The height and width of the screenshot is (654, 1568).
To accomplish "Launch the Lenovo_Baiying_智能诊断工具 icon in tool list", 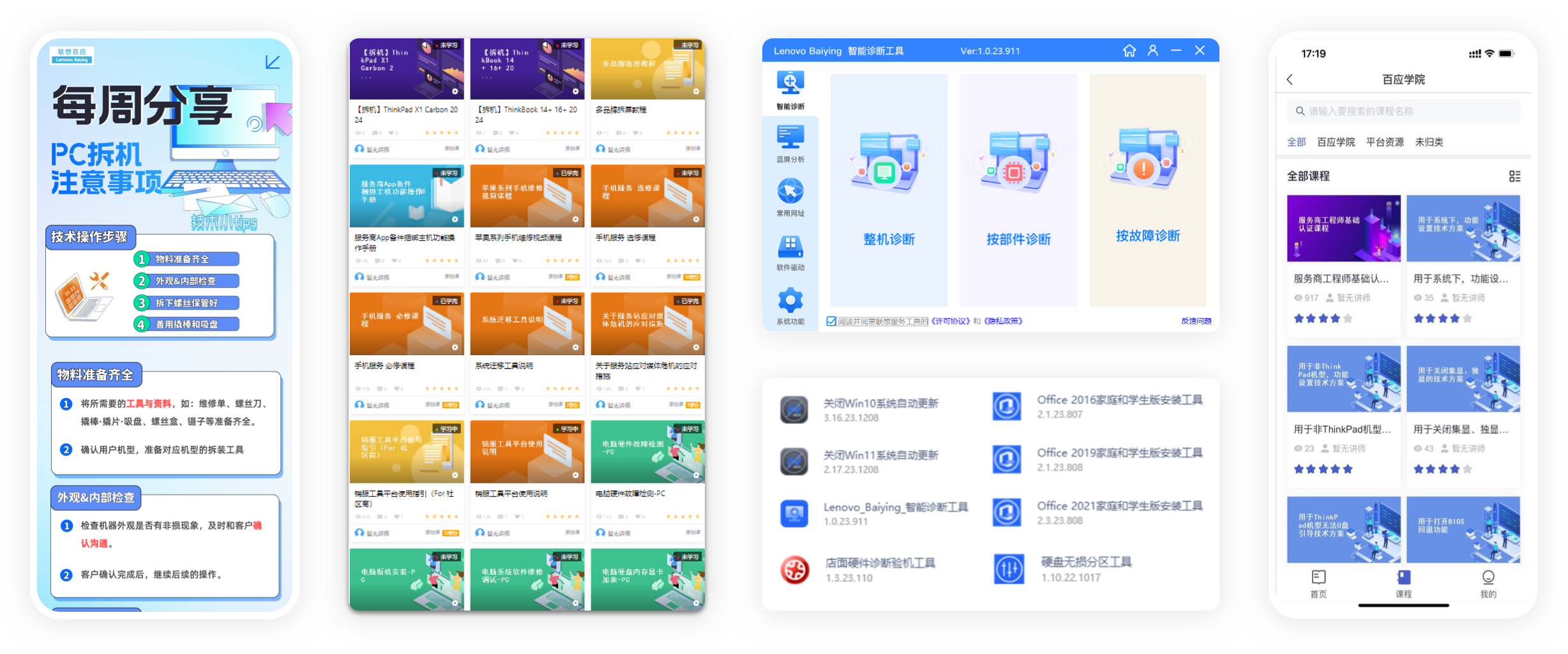I will 794,513.
